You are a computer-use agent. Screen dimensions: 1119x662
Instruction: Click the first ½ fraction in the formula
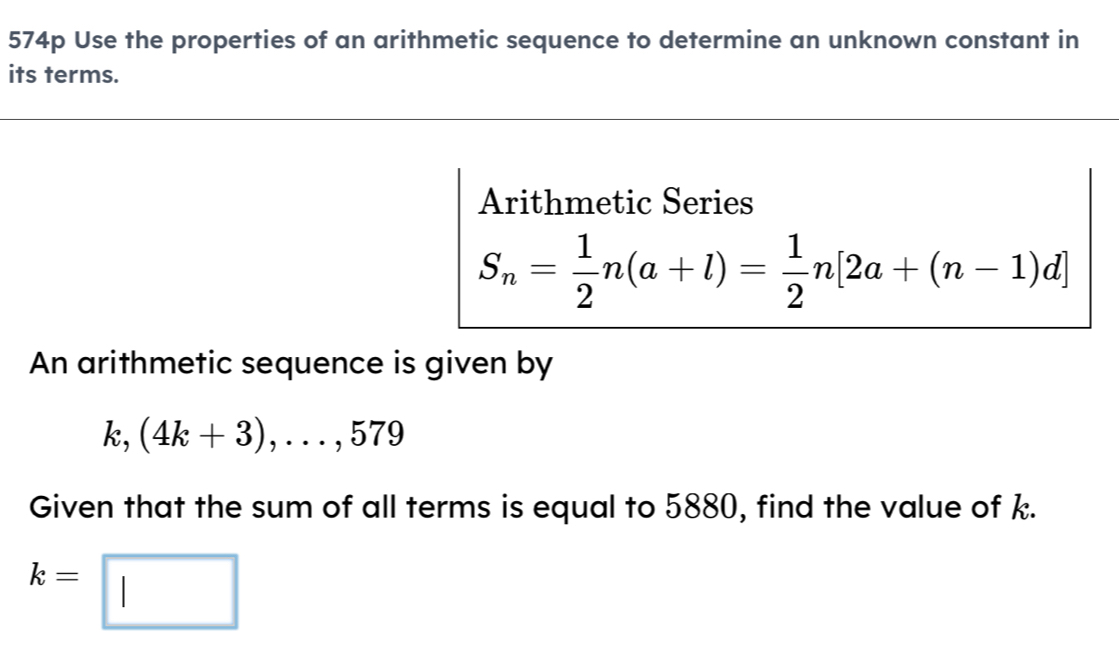585,266
